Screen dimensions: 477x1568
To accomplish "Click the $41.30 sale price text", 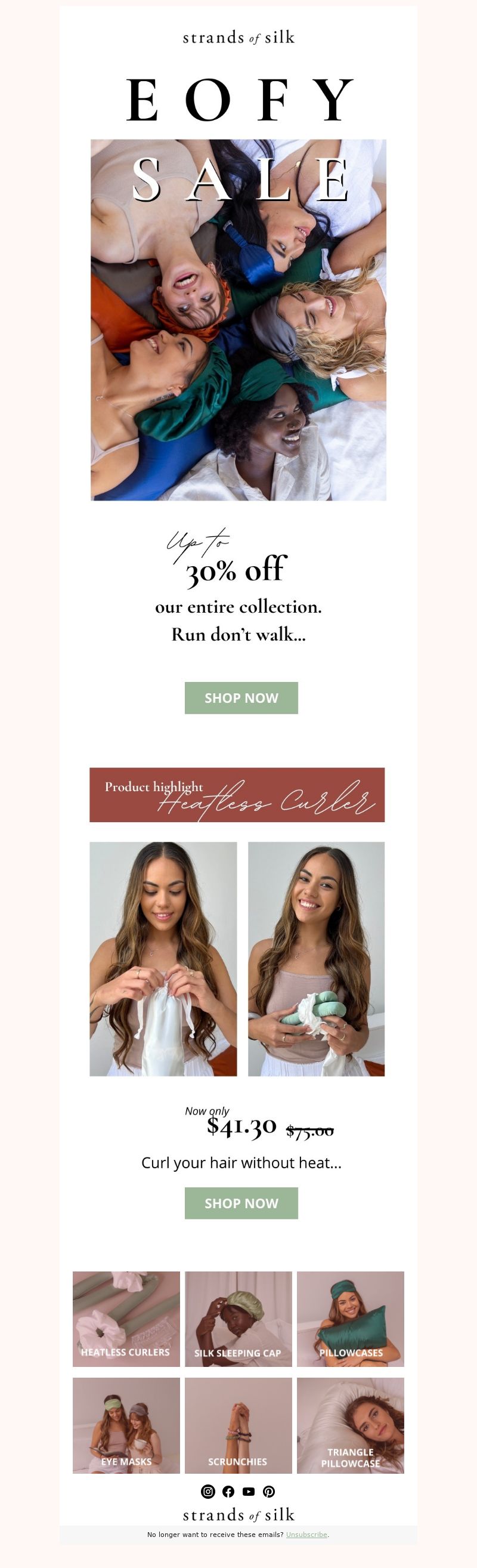I will click(241, 1126).
